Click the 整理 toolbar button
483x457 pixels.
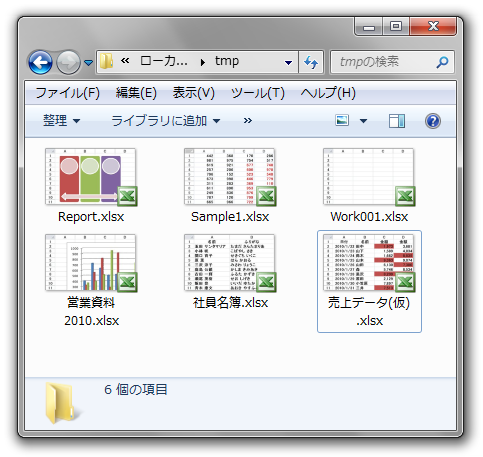62,120
